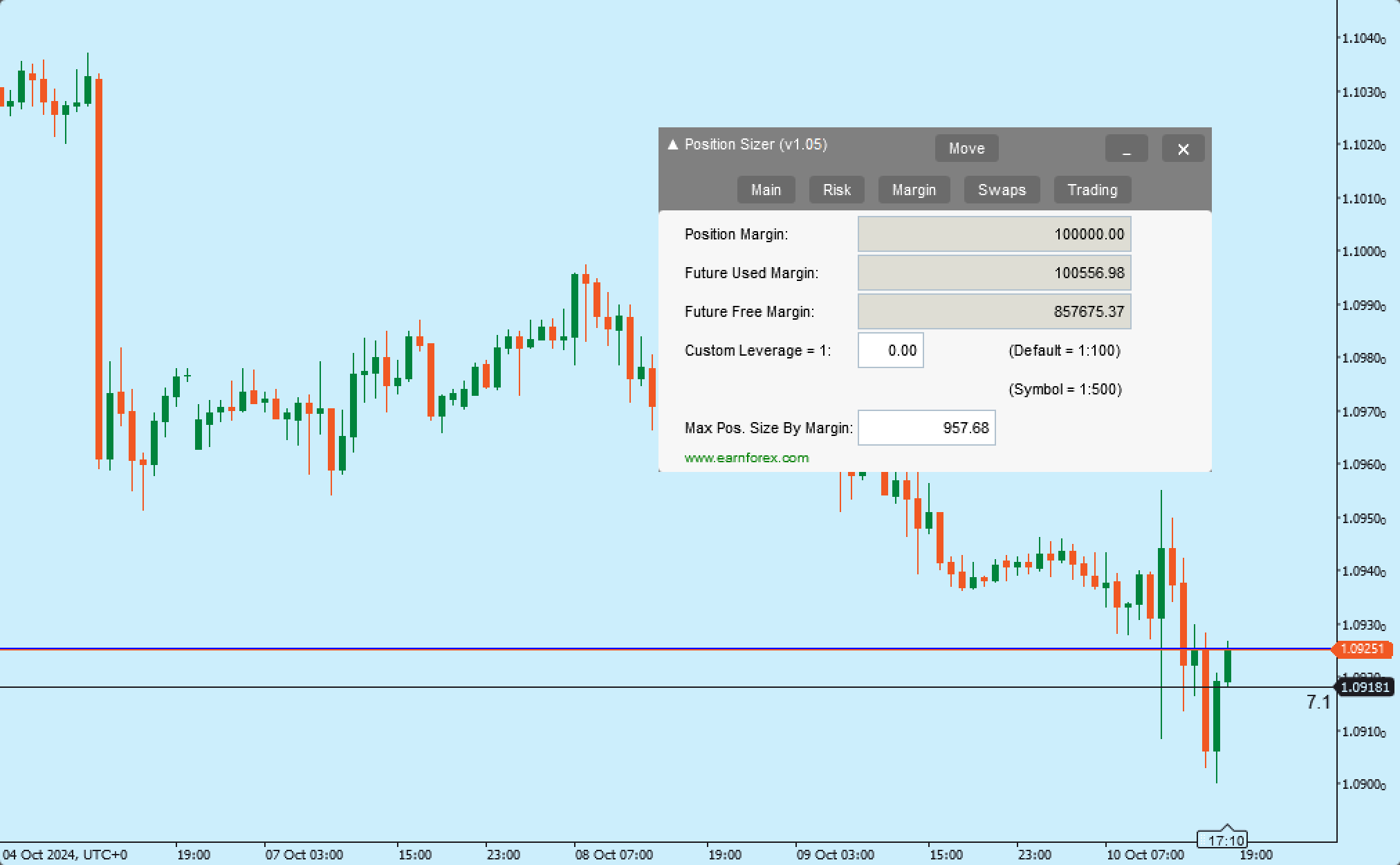The height and width of the screenshot is (865, 1400).
Task: Click the Future Used Margin field
Action: [x=994, y=273]
